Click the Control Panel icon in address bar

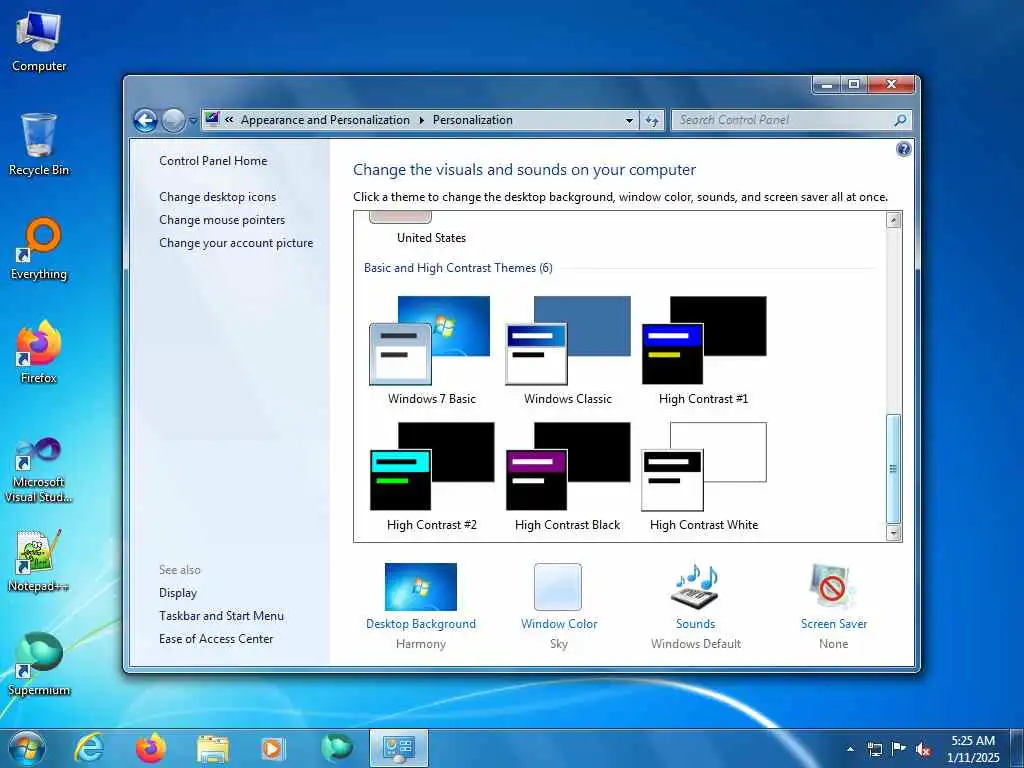(212, 119)
